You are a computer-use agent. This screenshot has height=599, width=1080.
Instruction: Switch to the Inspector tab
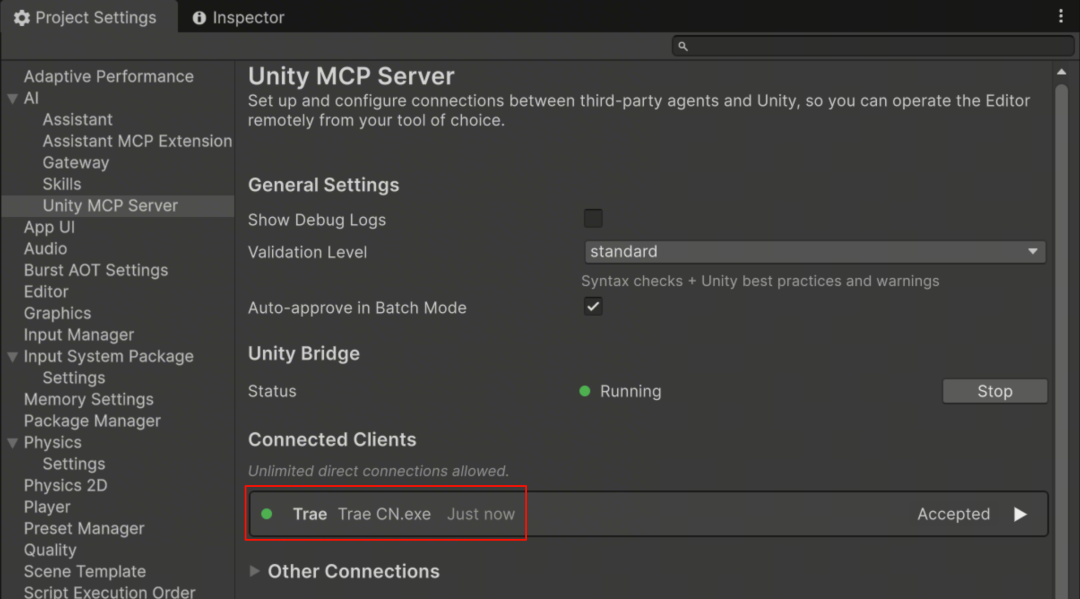click(238, 17)
